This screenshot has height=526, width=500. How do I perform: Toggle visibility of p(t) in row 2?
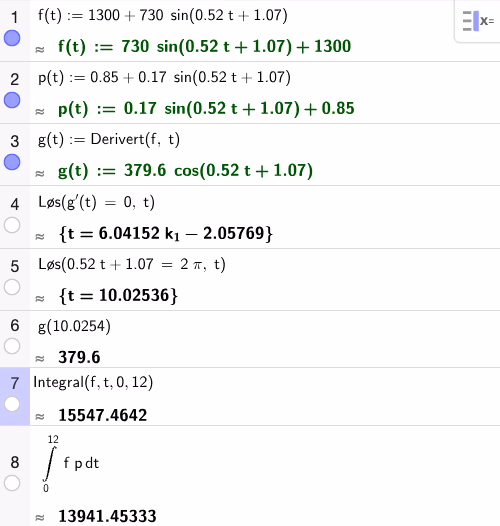click(12, 100)
